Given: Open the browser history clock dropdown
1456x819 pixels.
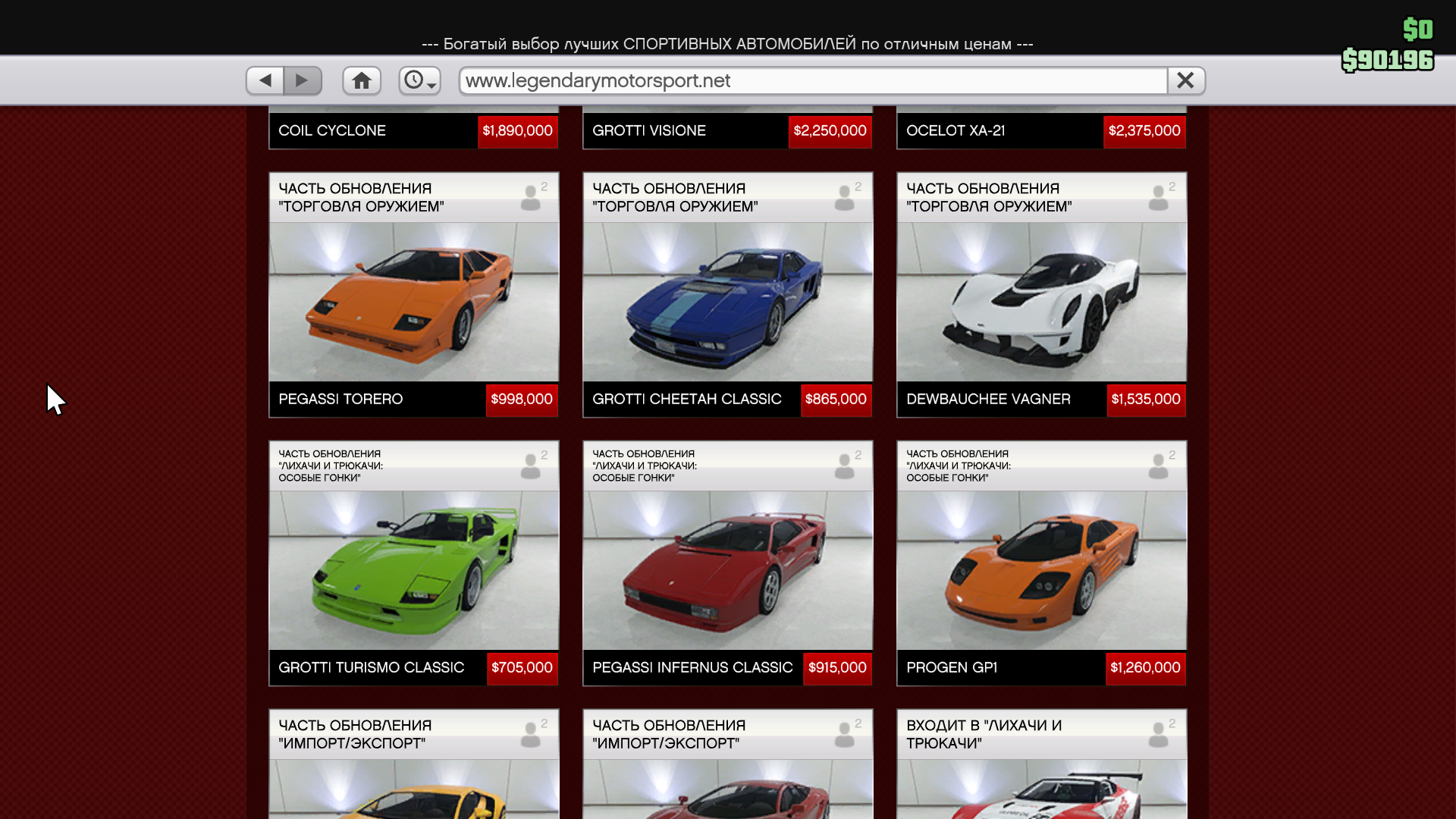Looking at the screenshot, I should (419, 80).
